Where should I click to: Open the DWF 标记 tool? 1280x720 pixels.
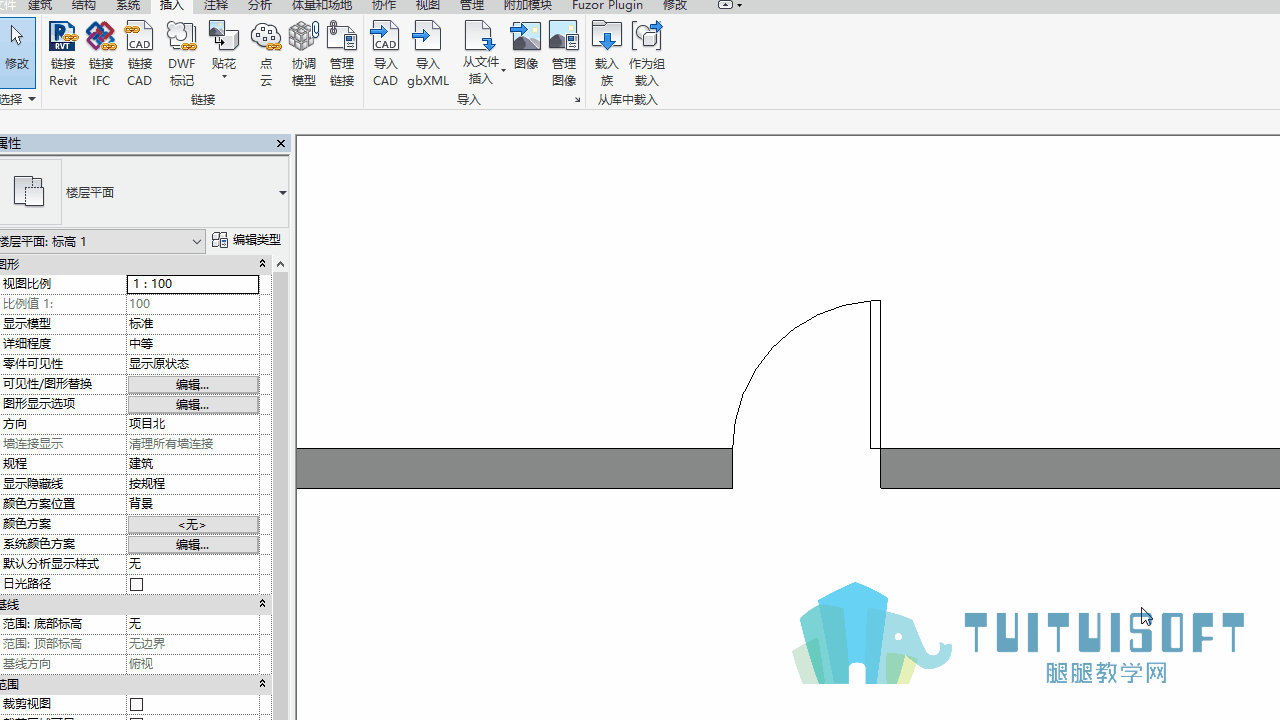point(181,54)
